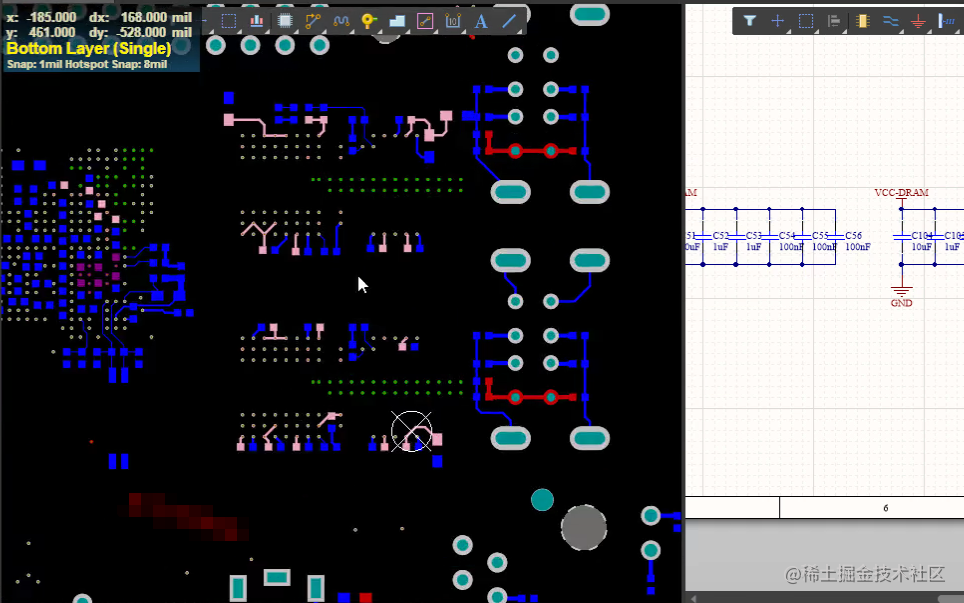964x603 pixels.
Task: Activate the alignment tool on schematic toolbar
Action: click(834, 20)
